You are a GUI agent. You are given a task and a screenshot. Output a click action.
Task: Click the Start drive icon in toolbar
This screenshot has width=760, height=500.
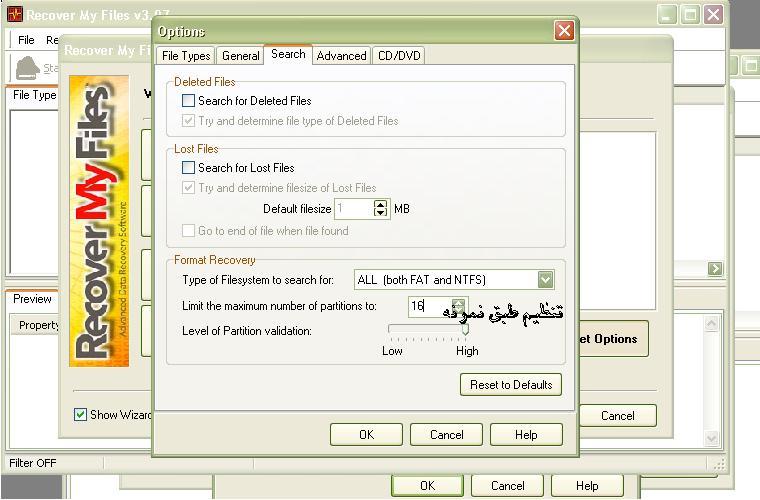tap(28, 68)
